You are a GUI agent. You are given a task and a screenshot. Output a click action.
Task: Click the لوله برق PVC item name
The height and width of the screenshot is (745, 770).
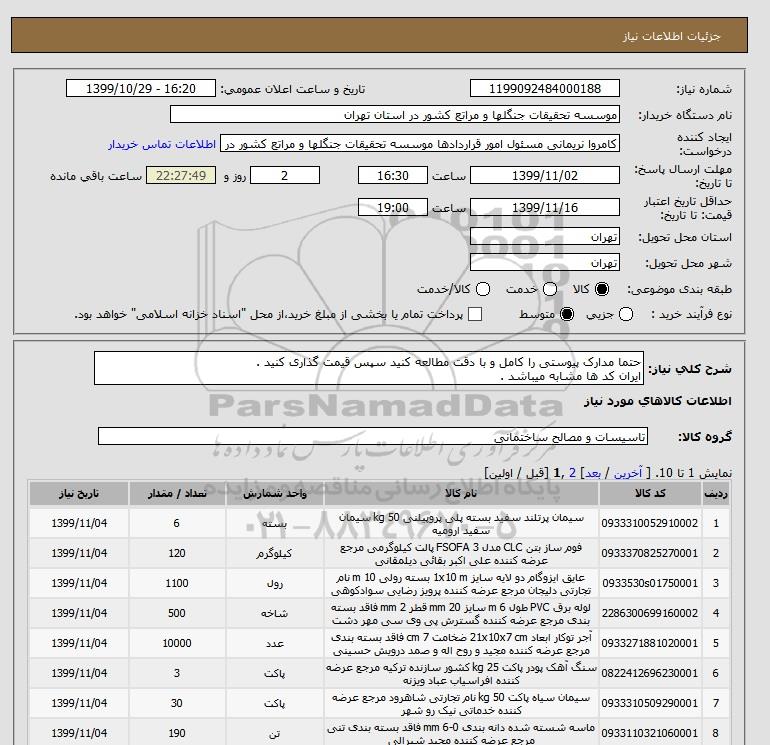coord(461,614)
